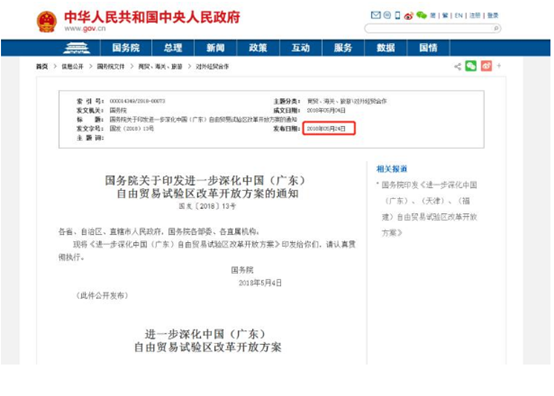Click the Tiananmen gate home icon
The image size is (554, 396).
pos(76,48)
